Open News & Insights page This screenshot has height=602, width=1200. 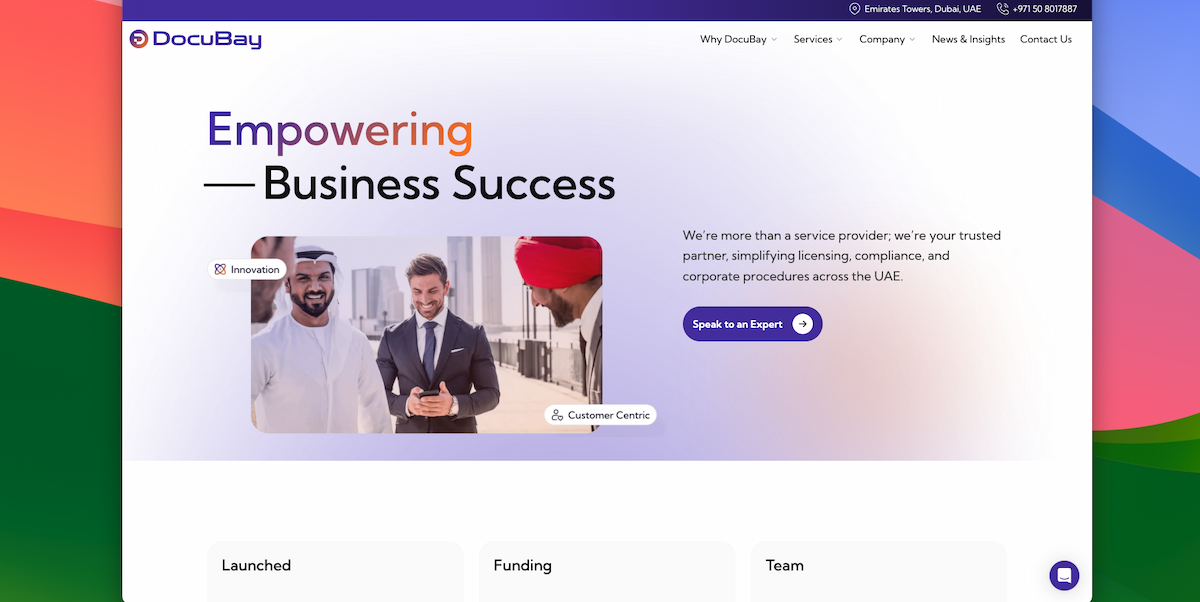point(968,39)
